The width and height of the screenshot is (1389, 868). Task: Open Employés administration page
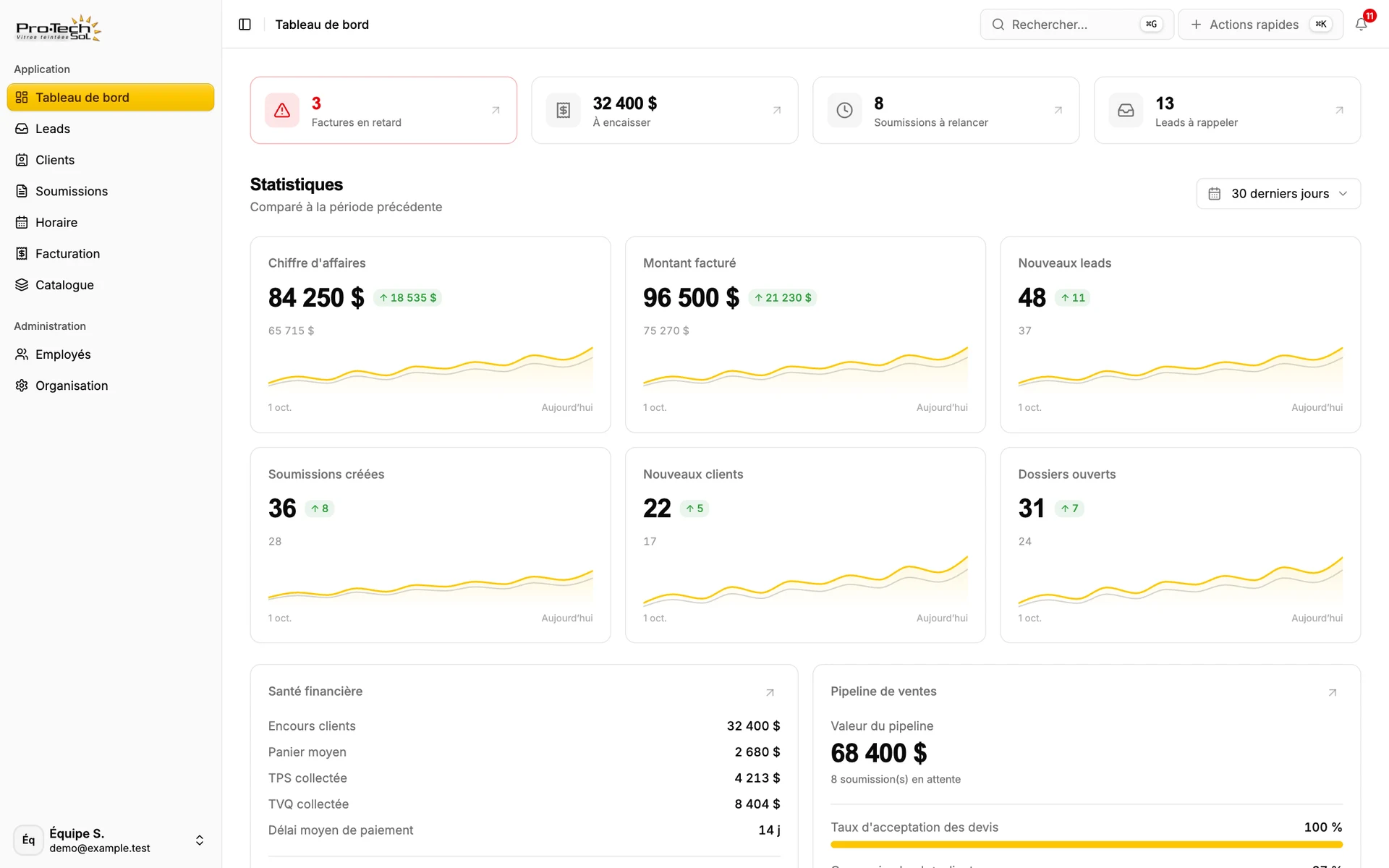111,354
